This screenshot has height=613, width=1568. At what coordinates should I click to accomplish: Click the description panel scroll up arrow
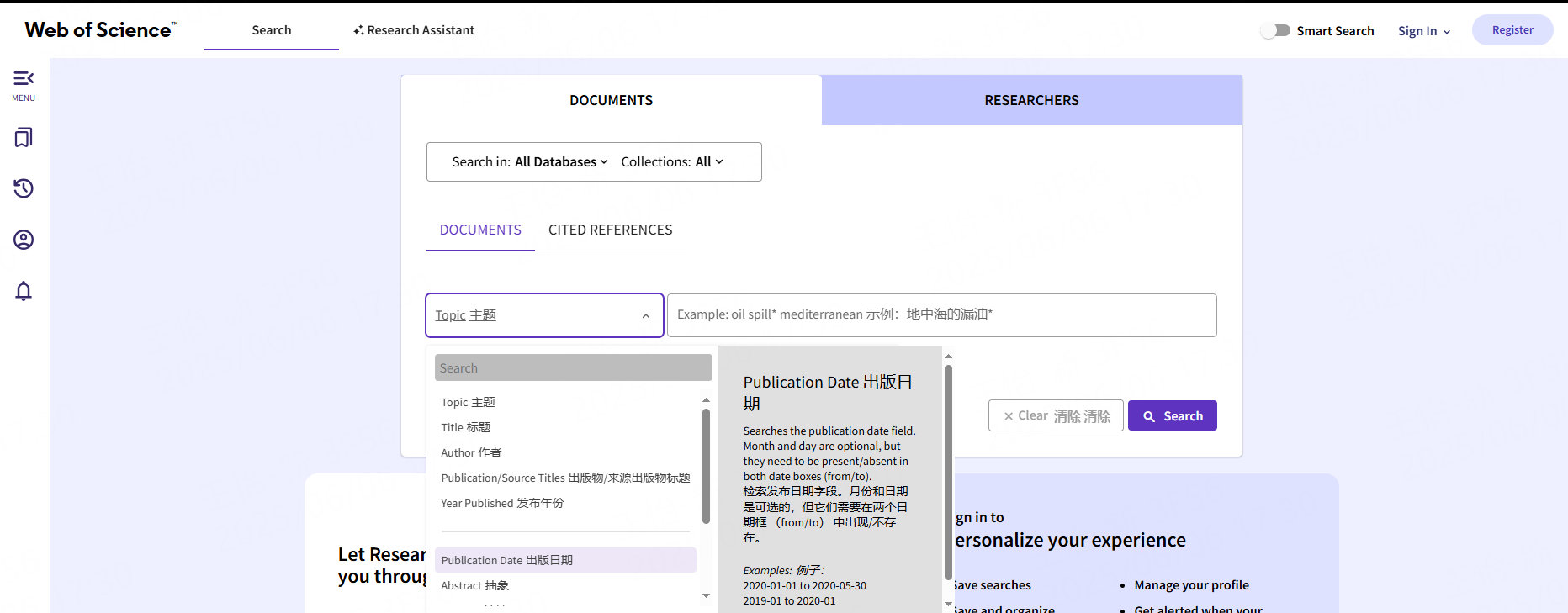(x=948, y=357)
